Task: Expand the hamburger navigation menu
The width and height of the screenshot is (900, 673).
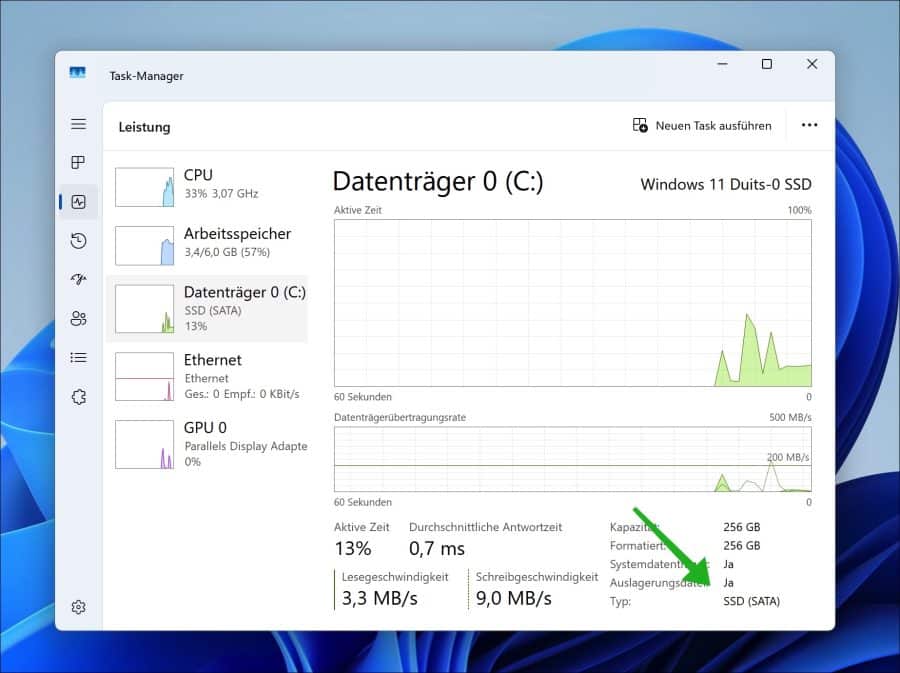Action: [78, 124]
